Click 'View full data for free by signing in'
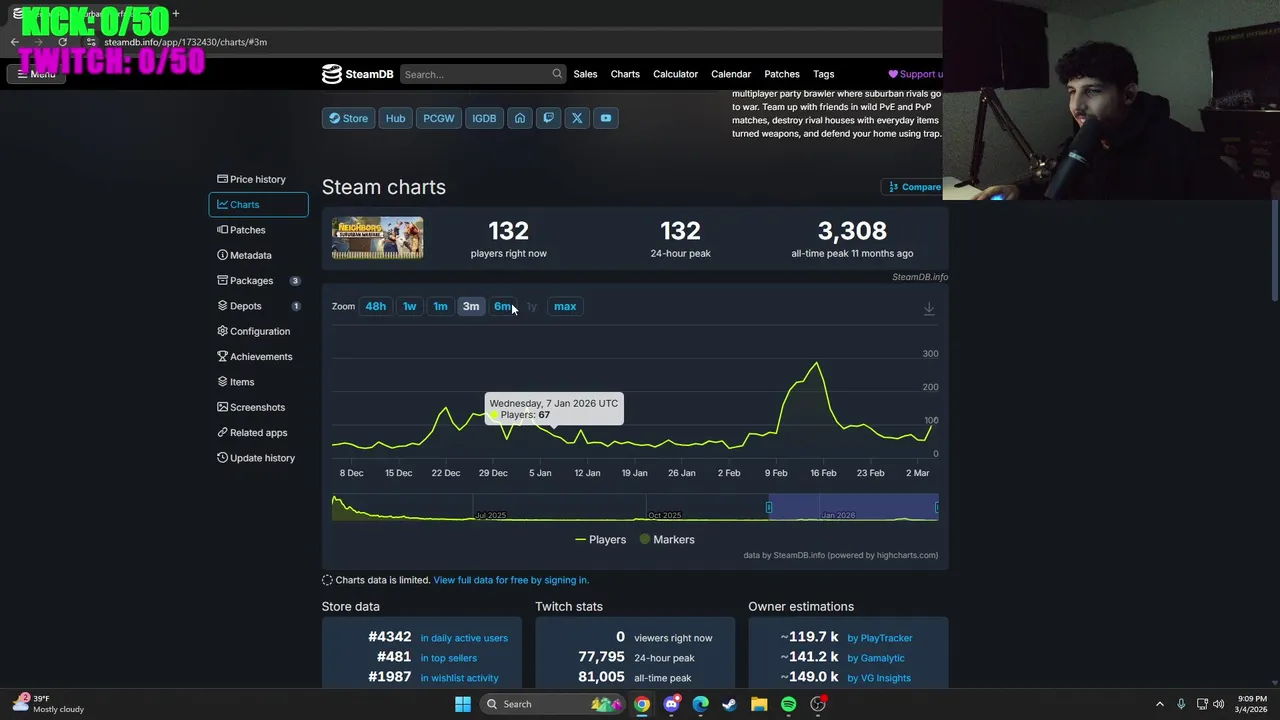This screenshot has width=1280, height=720. (511, 580)
